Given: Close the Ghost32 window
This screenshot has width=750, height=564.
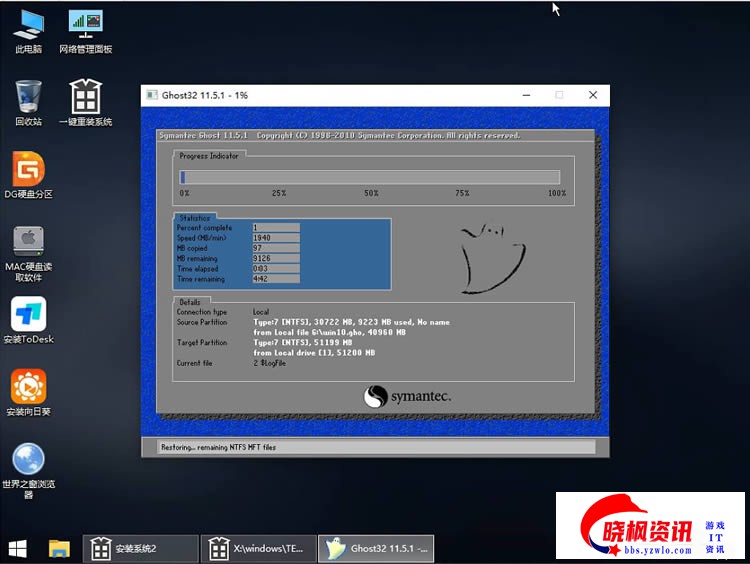Looking at the screenshot, I should click(x=593, y=95).
